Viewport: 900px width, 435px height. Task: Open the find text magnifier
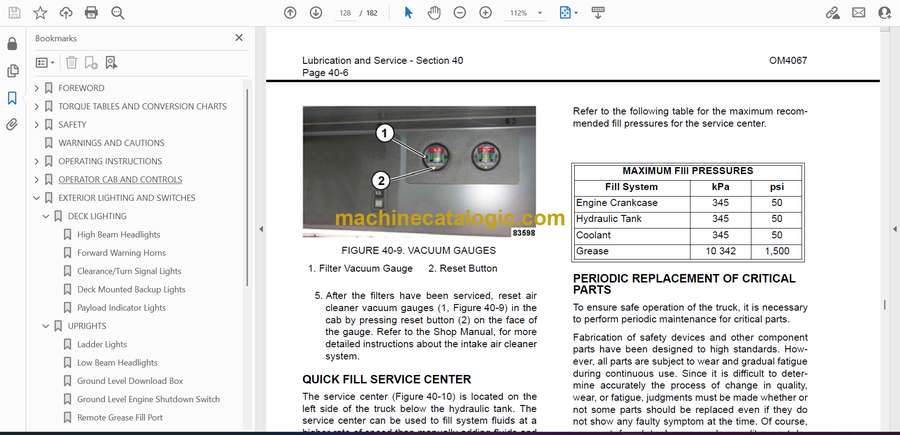118,13
